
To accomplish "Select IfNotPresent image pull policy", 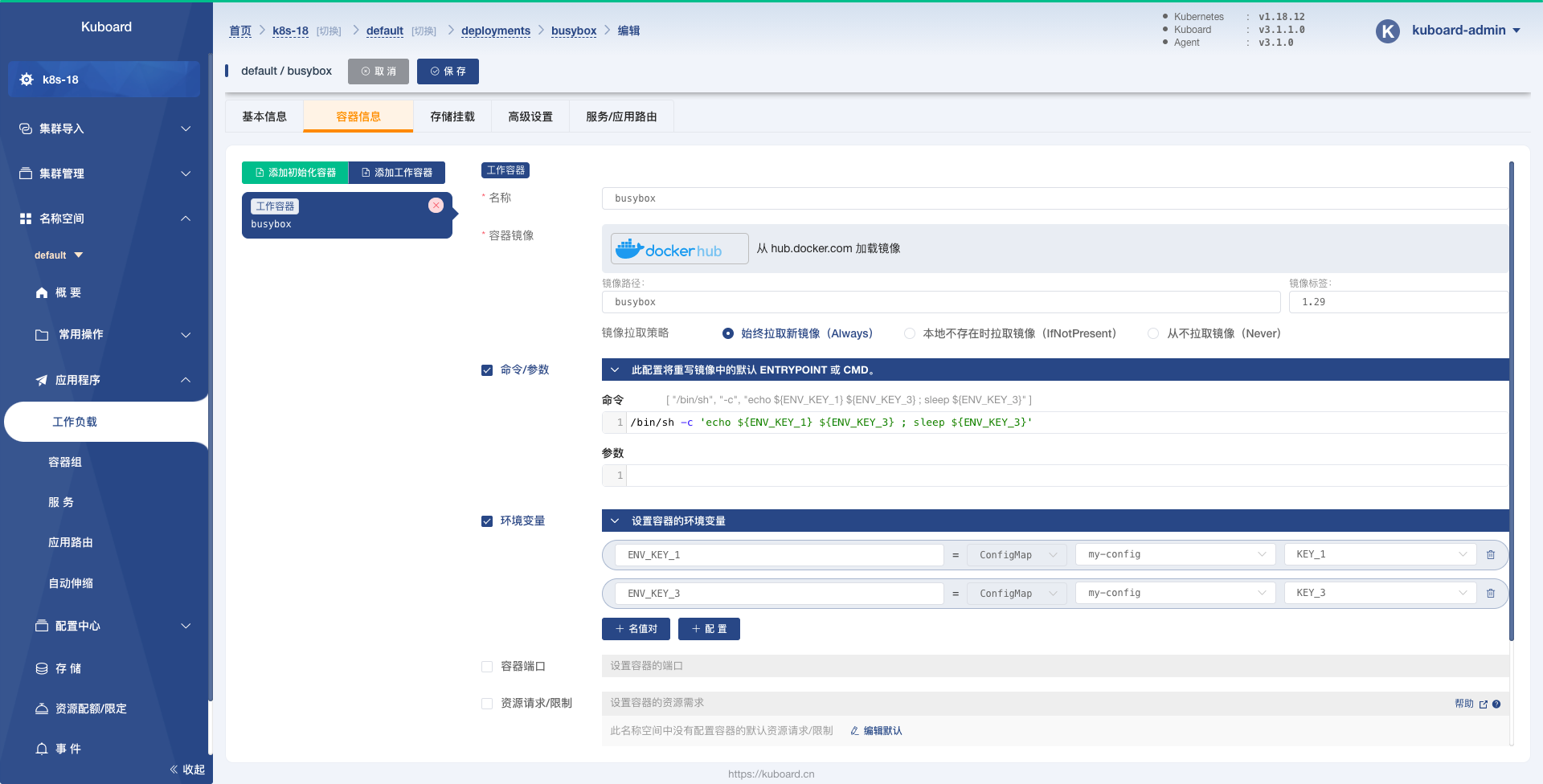I will pos(910,333).
